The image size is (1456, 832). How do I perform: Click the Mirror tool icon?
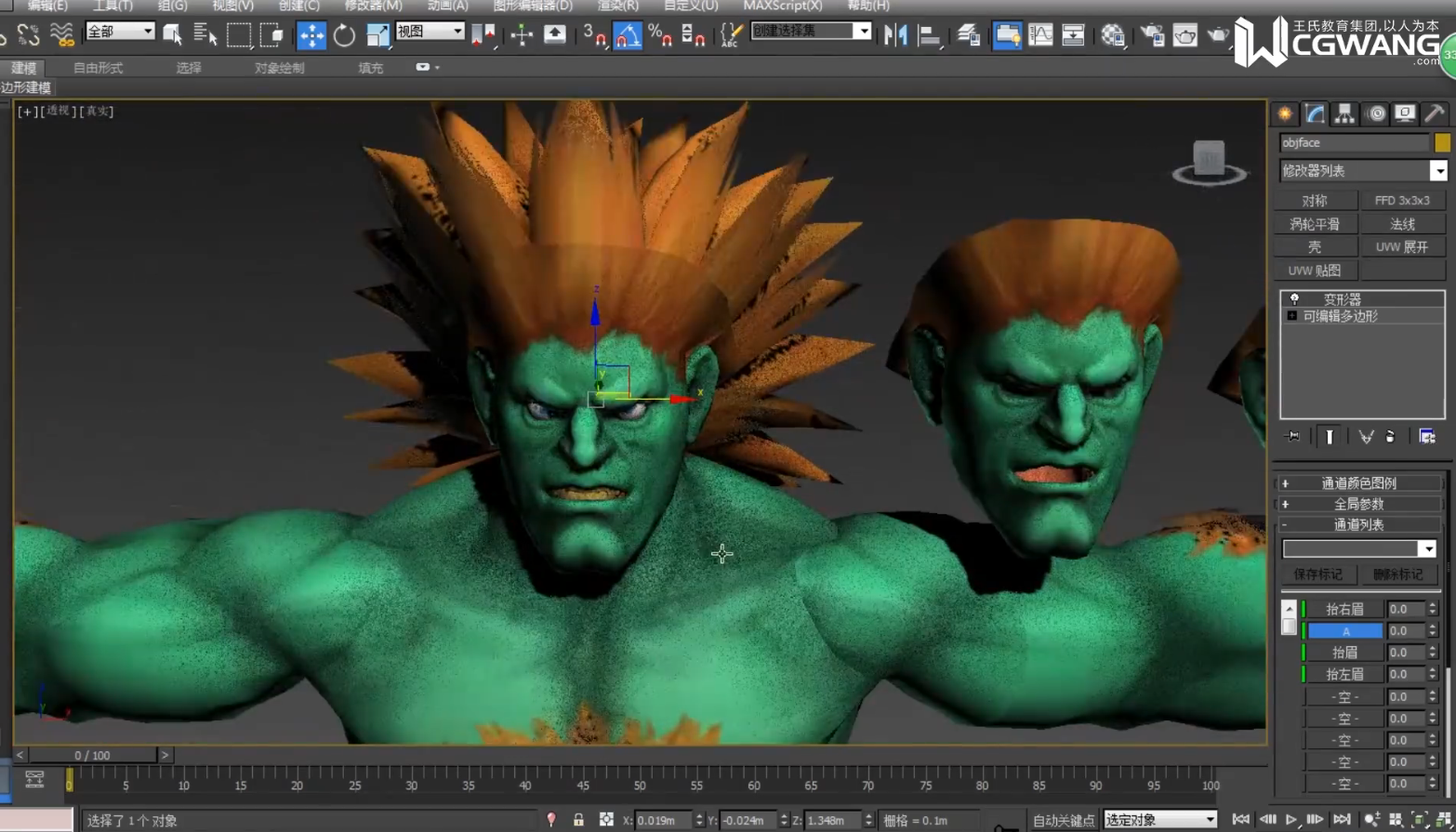(895, 35)
